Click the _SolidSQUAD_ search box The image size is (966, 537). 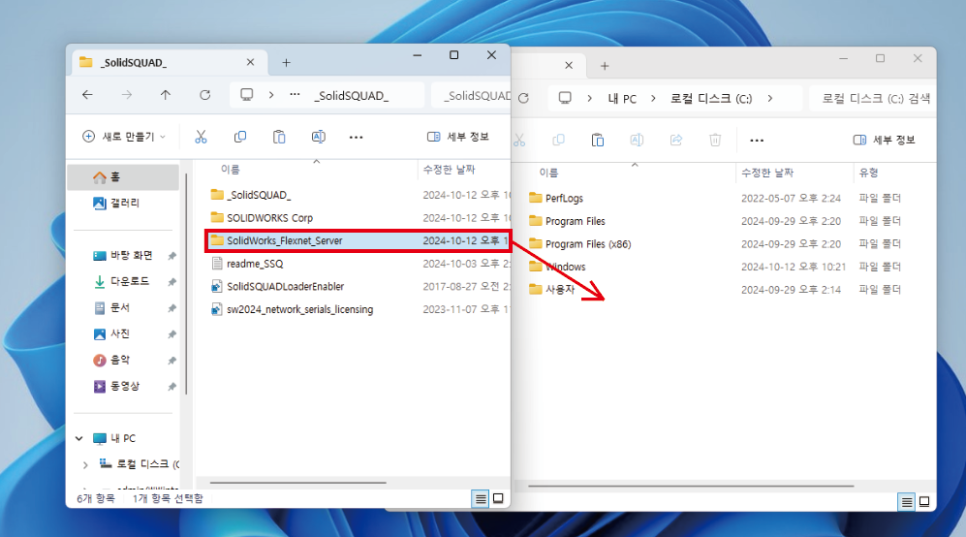coord(471,95)
